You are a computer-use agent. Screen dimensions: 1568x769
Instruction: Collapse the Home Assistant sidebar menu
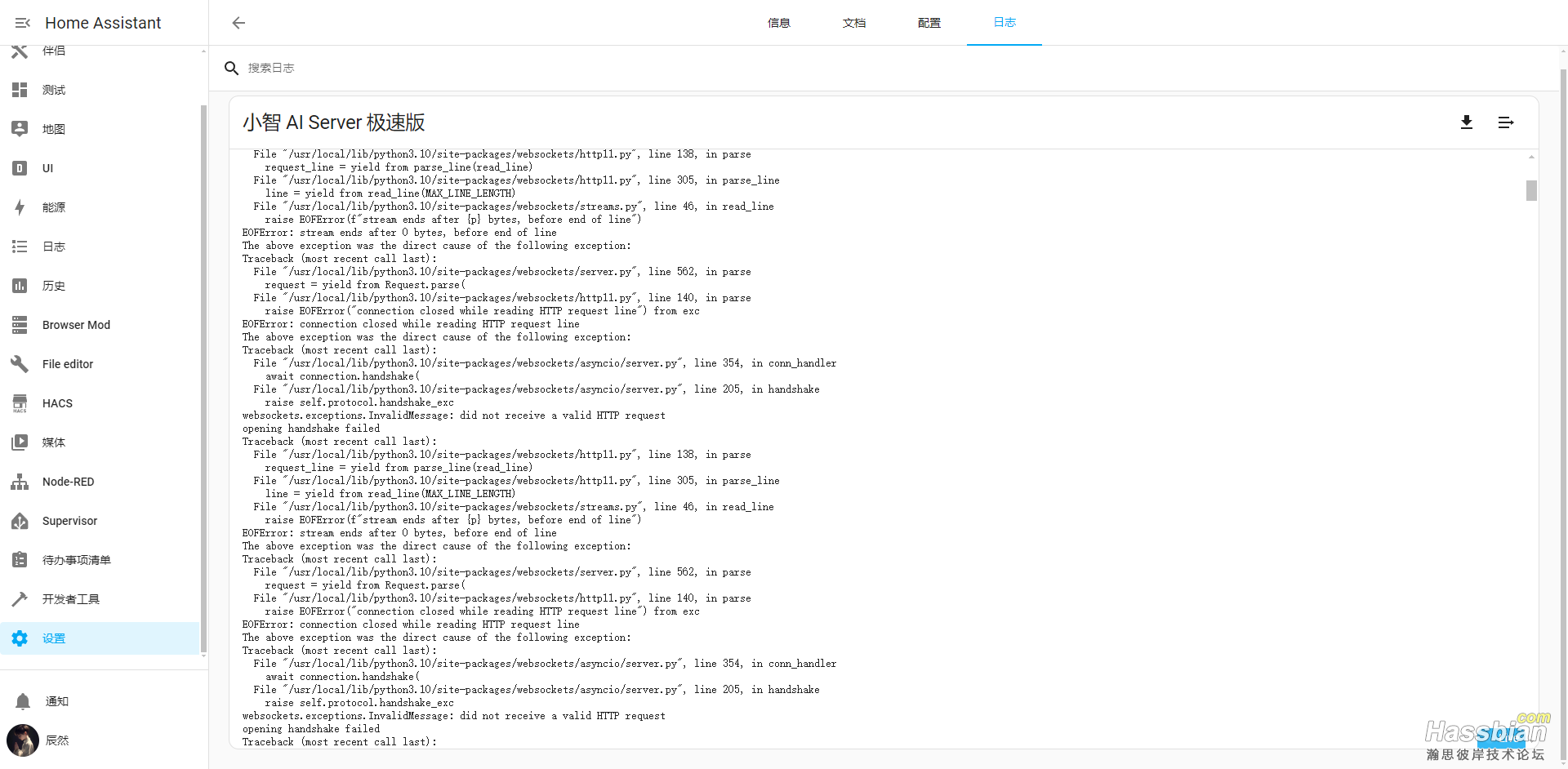tap(22, 23)
